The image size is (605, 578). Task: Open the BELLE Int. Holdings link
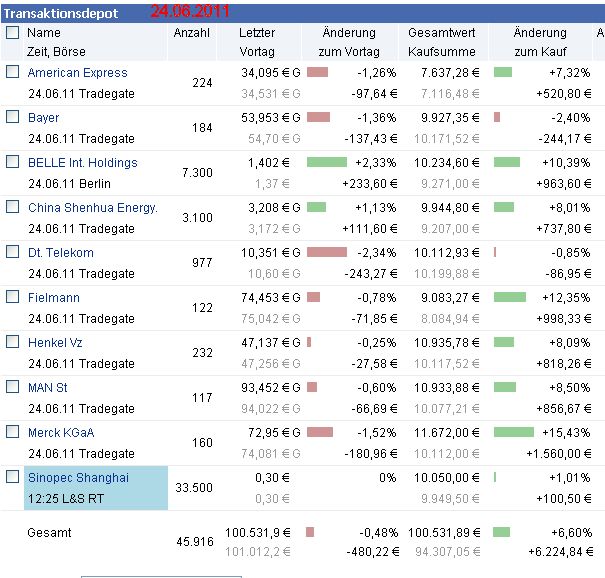[83, 163]
